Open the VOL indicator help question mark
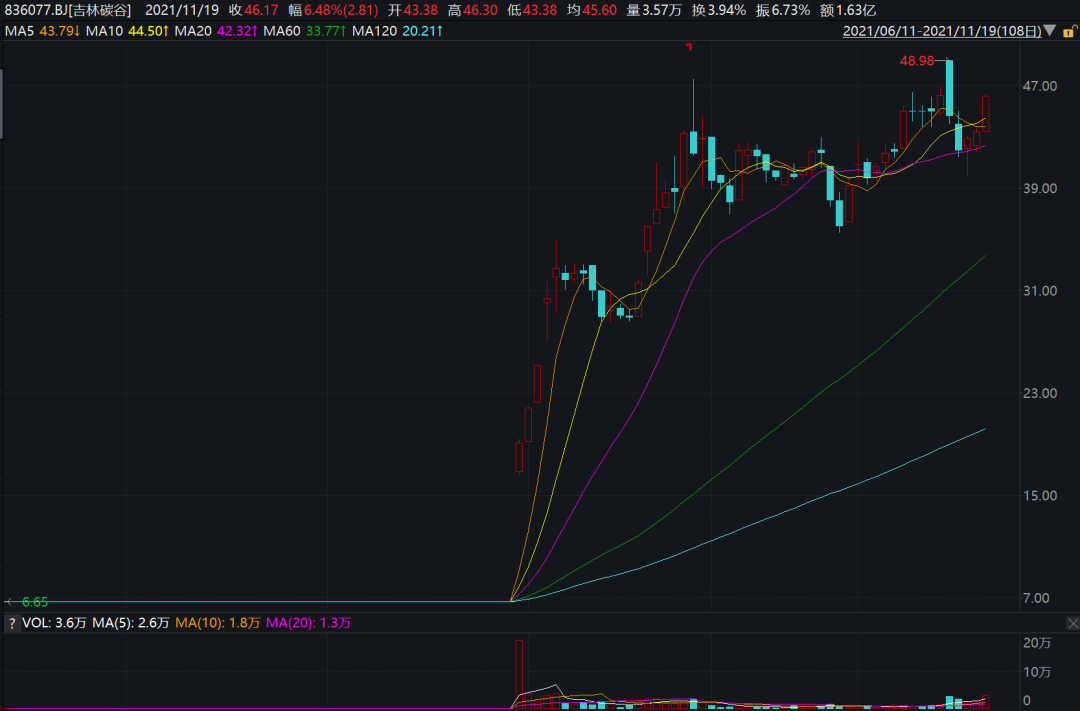This screenshot has height=711, width=1080. click(12, 624)
